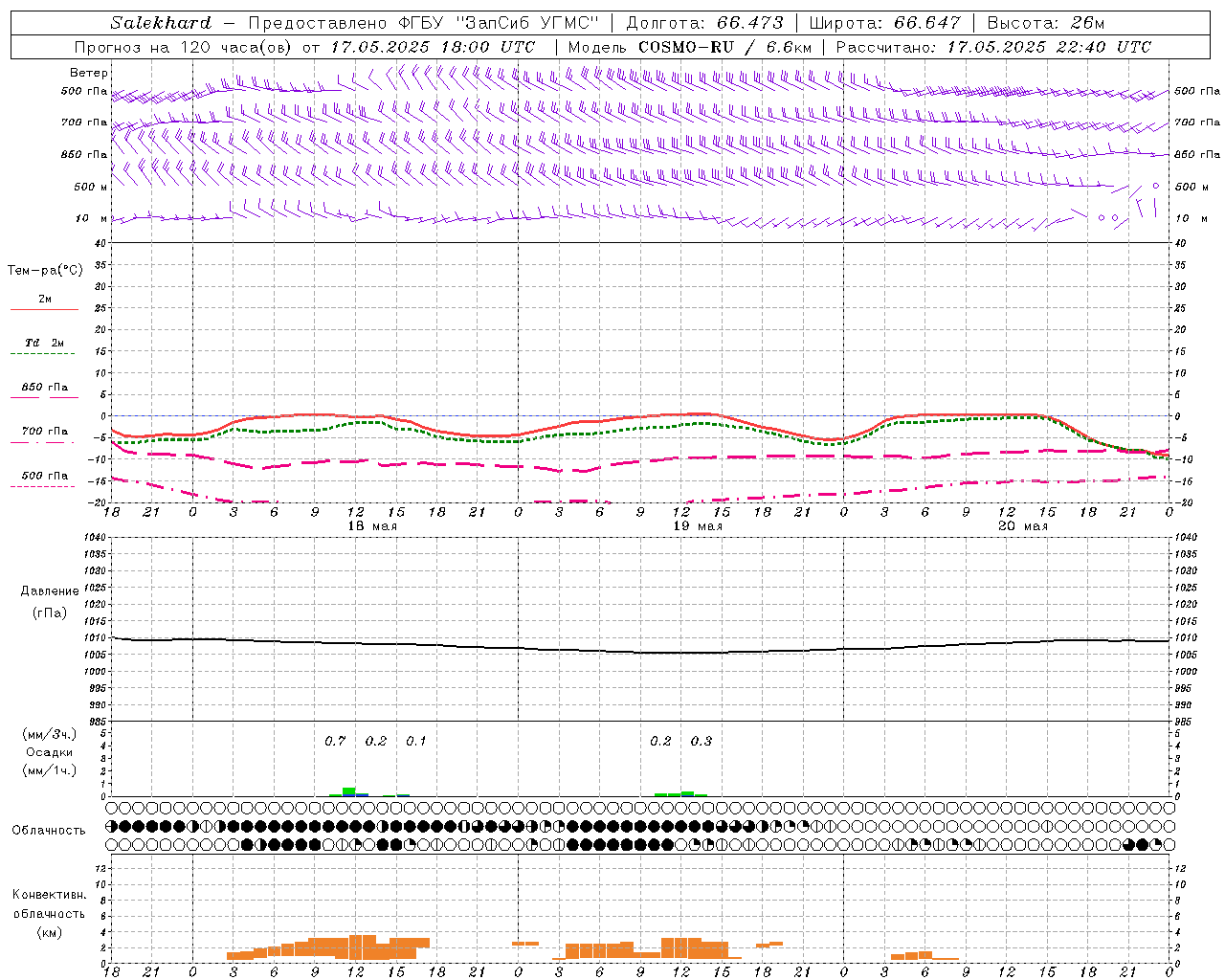
Task: Click the 700 гПа temperature legend entry
Action: click(x=45, y=432)
